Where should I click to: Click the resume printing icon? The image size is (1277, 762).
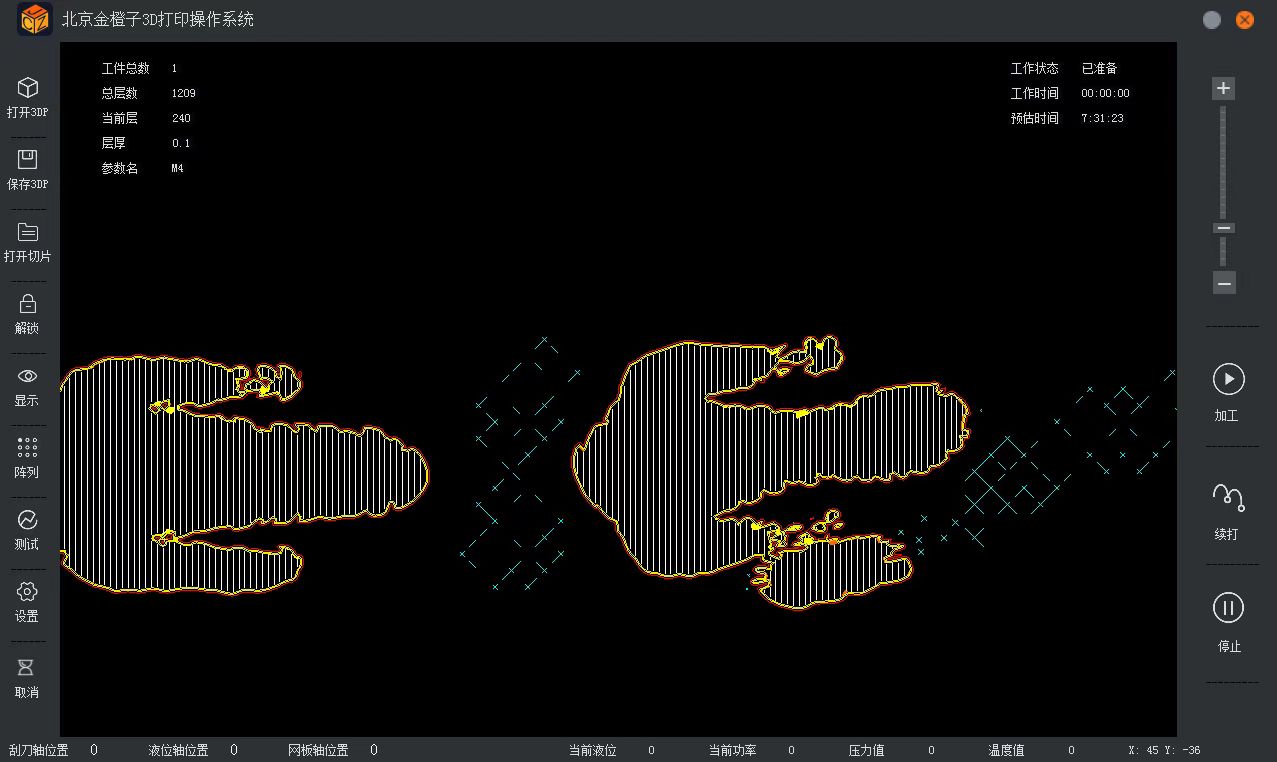click(1227, 498)
